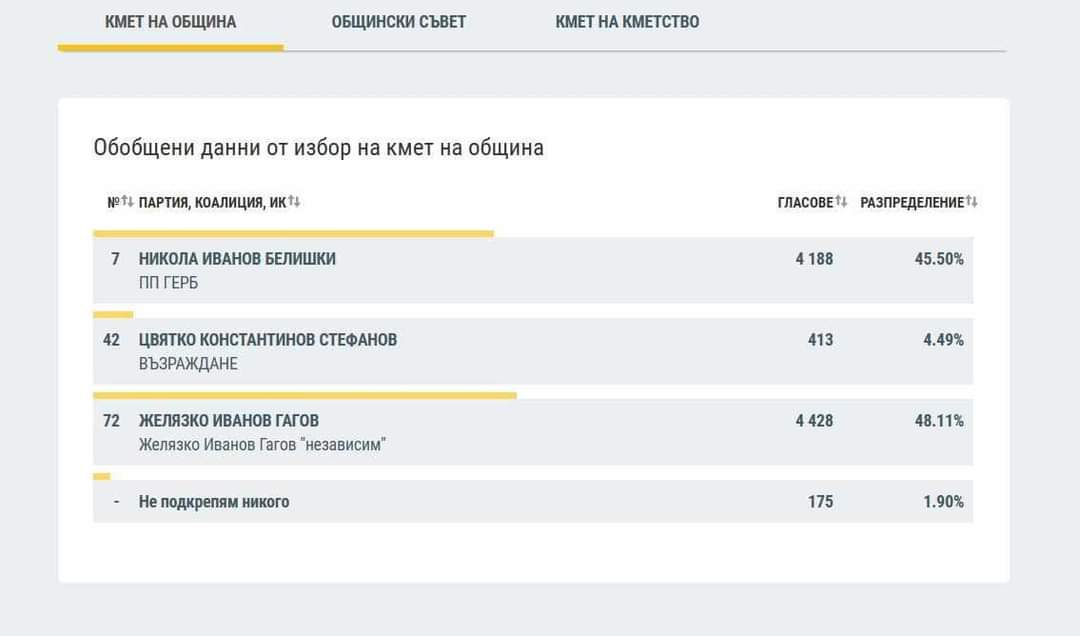
Task: Click candidate НИКОЛА ИВАНОВ БЕЛИШКИ
Action: tap(237, 259)
